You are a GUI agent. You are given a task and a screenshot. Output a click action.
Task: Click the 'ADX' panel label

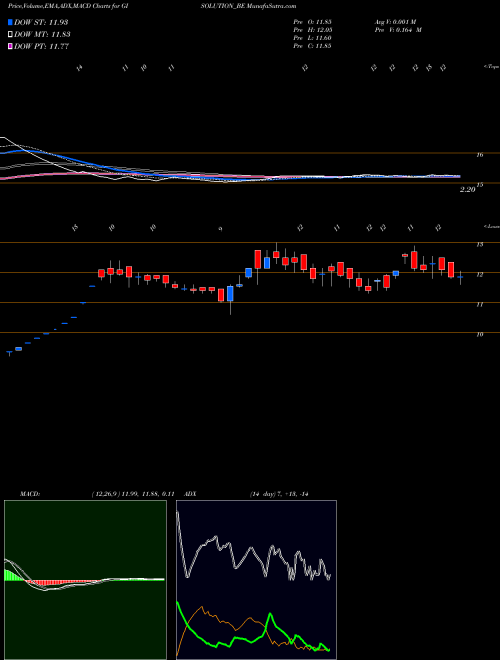pyautogui.click(x=190, y=494)
